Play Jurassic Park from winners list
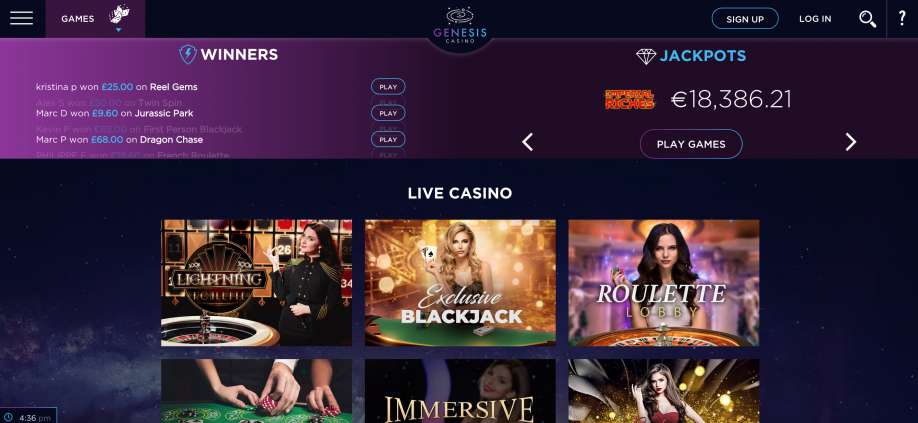The width and height of the screenshot is (918, 423). [x=388, y=113]
